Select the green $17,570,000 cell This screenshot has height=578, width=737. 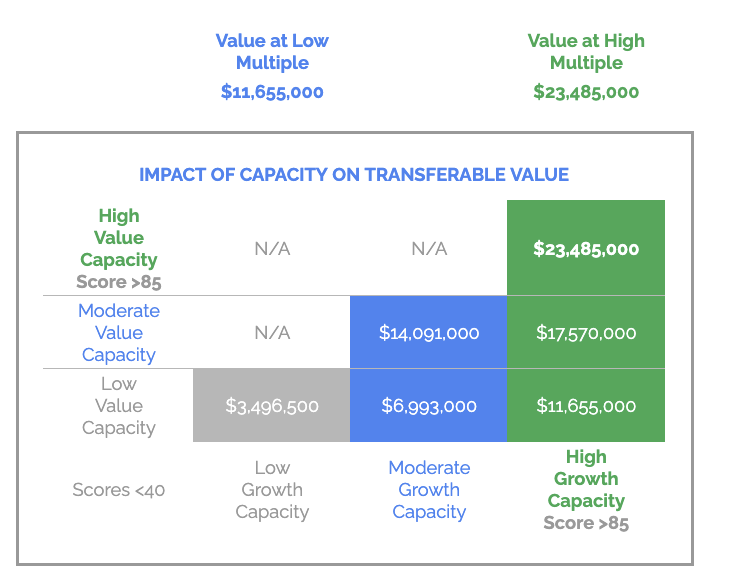586,333
